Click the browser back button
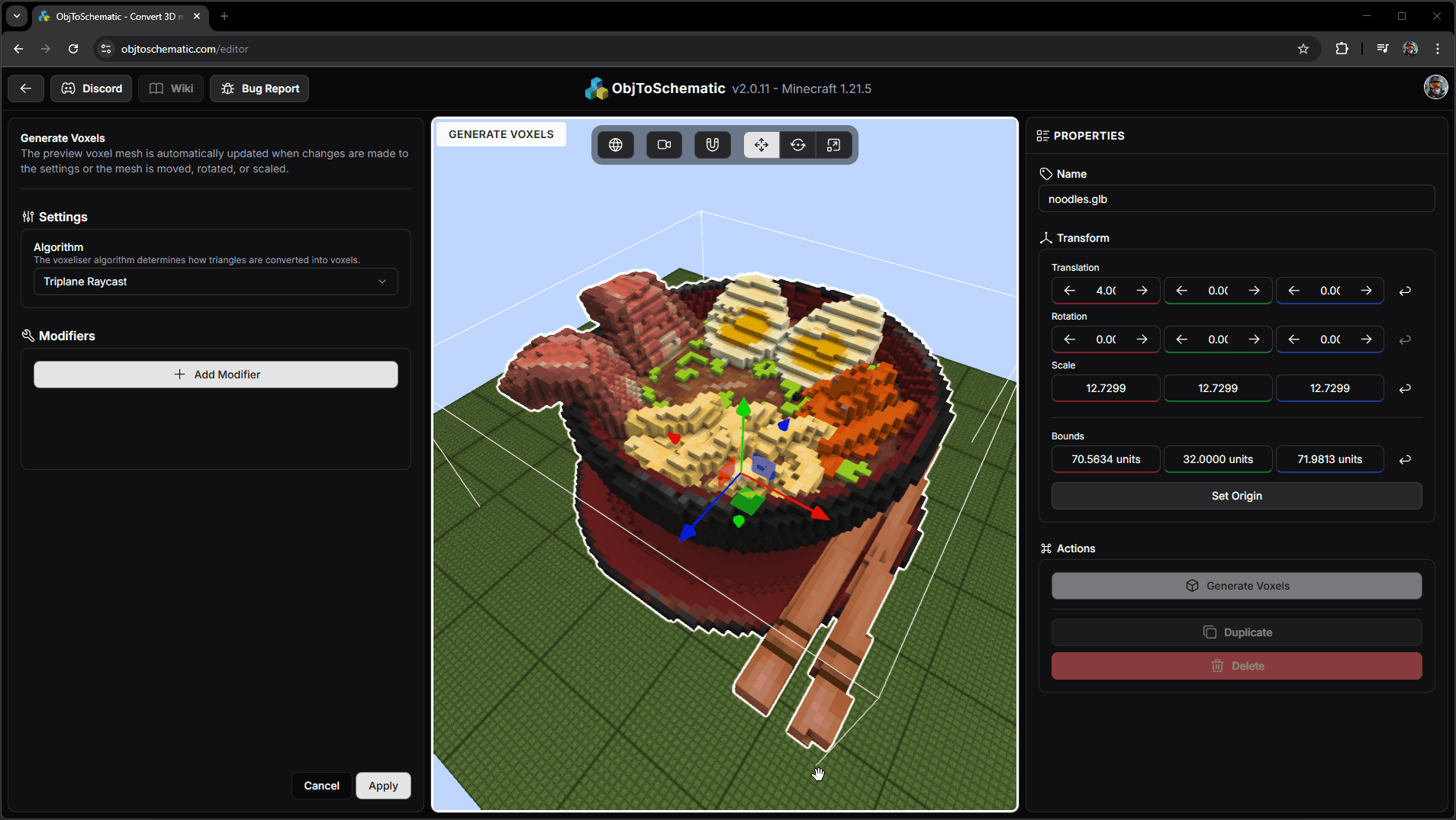The height and width of the screenshot is (820, 1456). point(18,49)
